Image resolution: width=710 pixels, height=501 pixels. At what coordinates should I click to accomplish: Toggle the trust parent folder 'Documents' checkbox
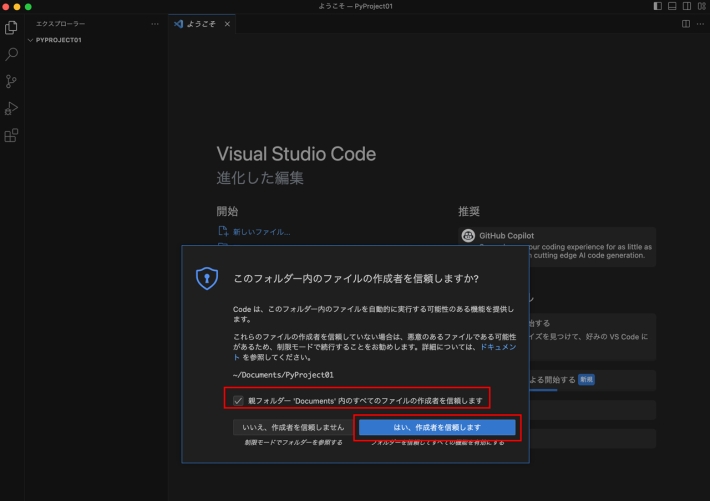tap(238, 400)
